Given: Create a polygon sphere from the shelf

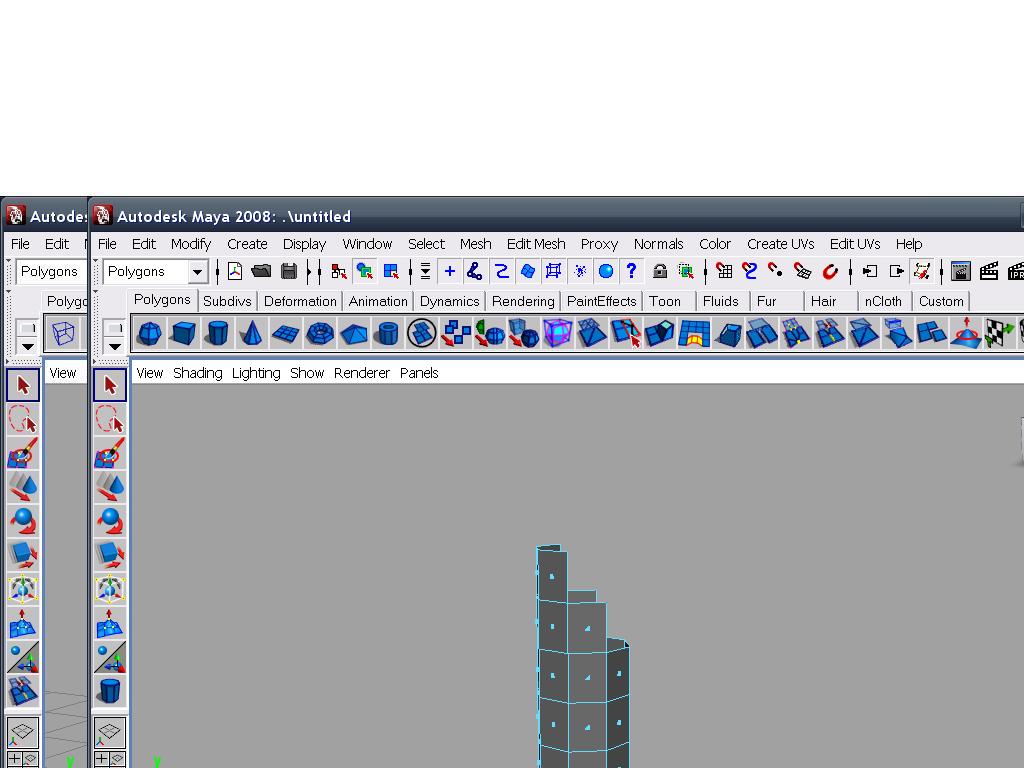Looking at the screenshot, I should tap(150, 333).
